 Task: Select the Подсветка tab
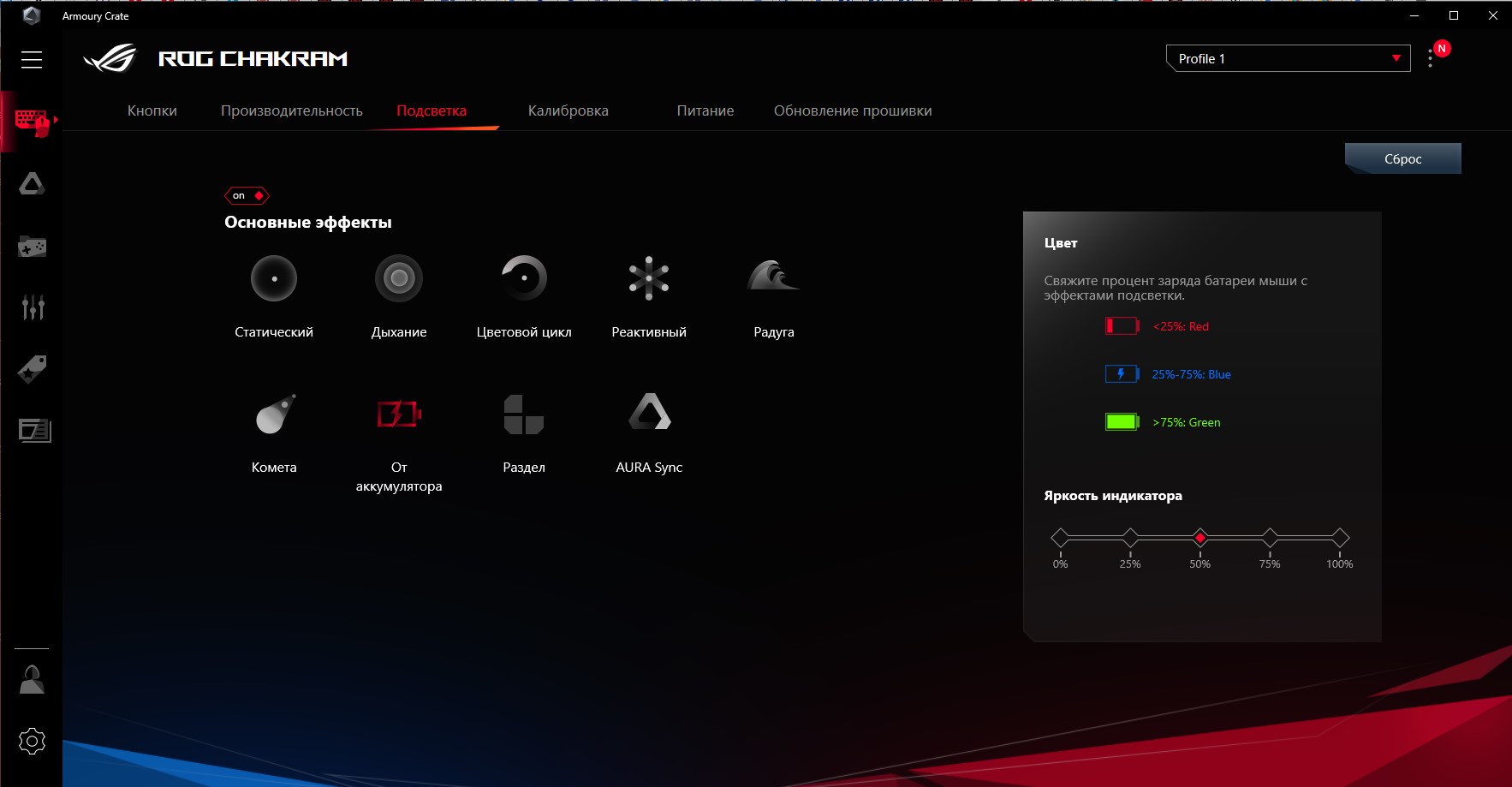coord(432,110)
